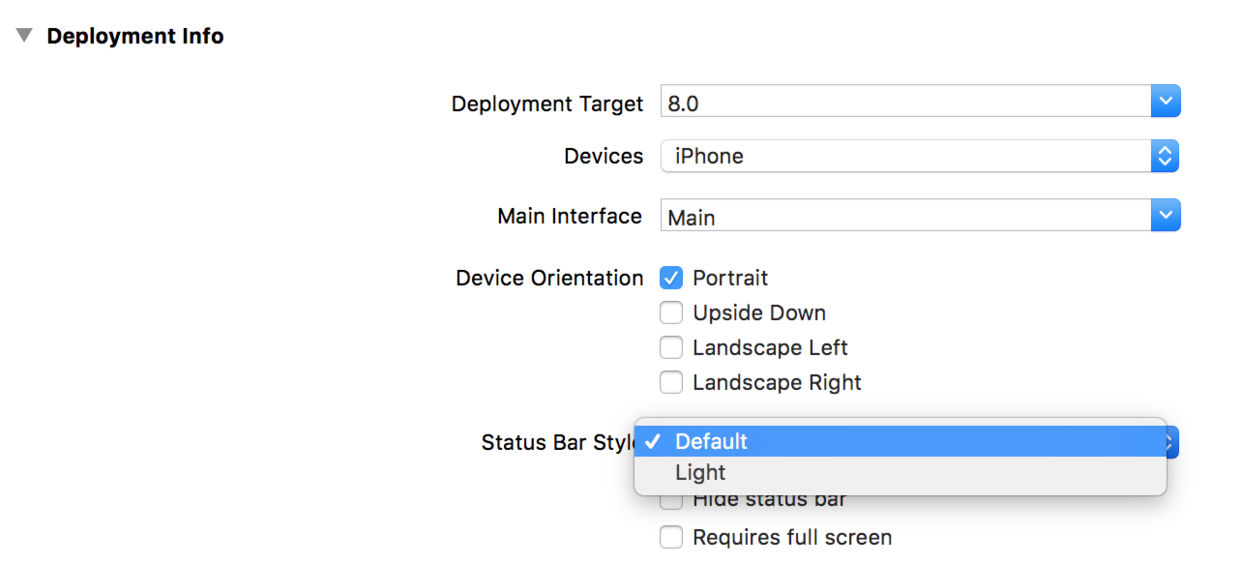The height and width of the screenshot is (565, 1240).
Task: Enable the Landscape Left checkbox
Action: [671, 348]
